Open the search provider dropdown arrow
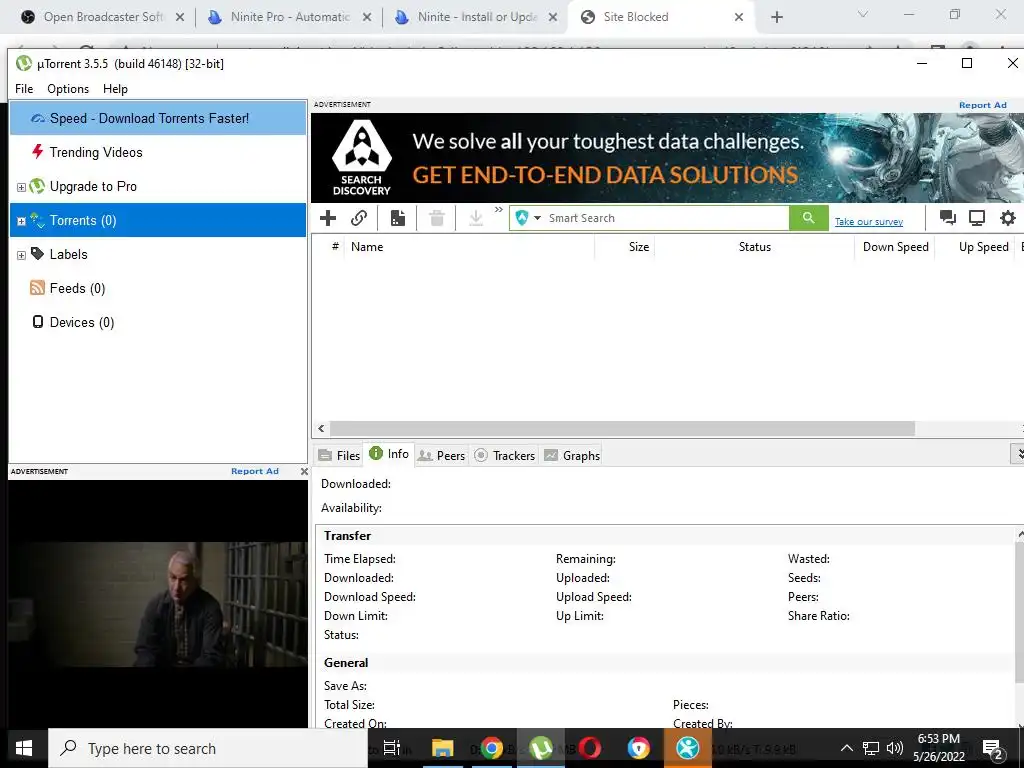 [537, 218]
